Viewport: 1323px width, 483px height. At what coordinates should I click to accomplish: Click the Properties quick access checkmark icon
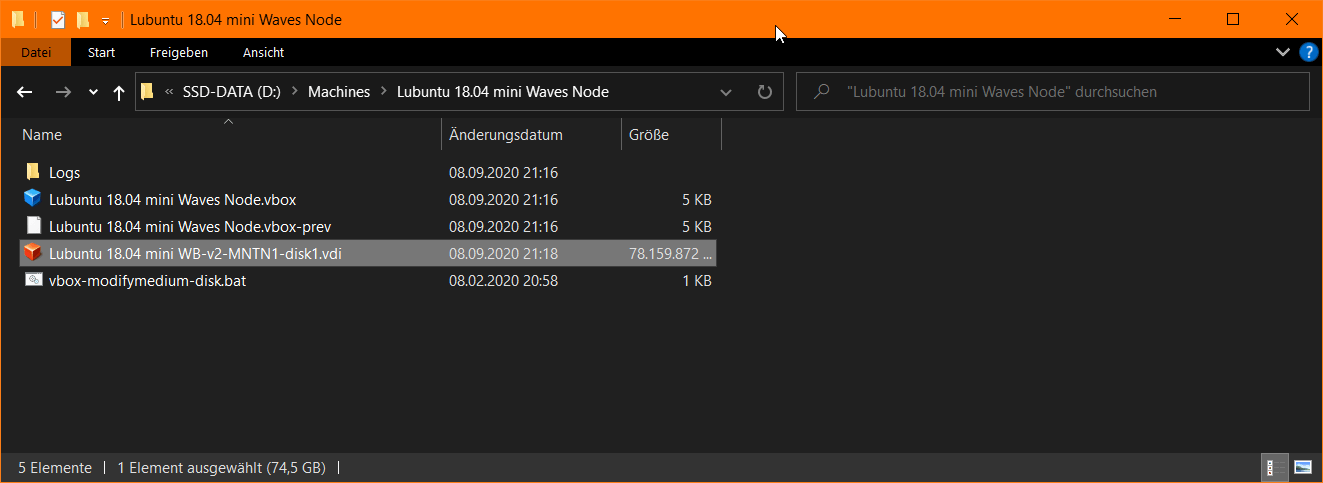57,20
